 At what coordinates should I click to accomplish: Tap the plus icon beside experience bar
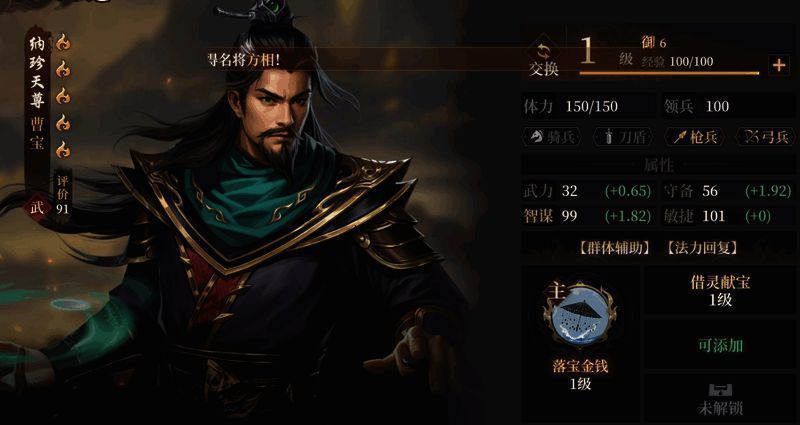(x=779, y=65)
